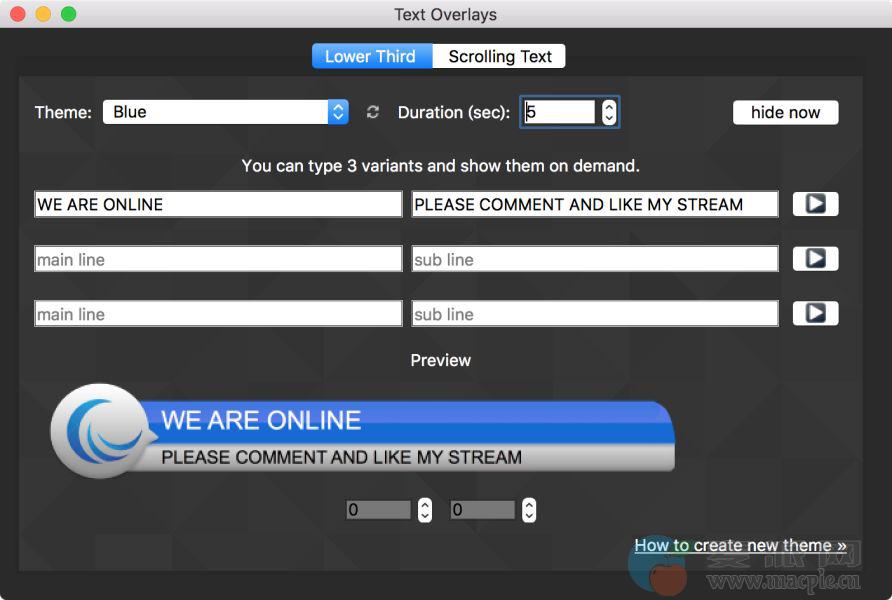Click the left preview offset value field
Viewport: 892px width, 600px height.
click(378, 510)
